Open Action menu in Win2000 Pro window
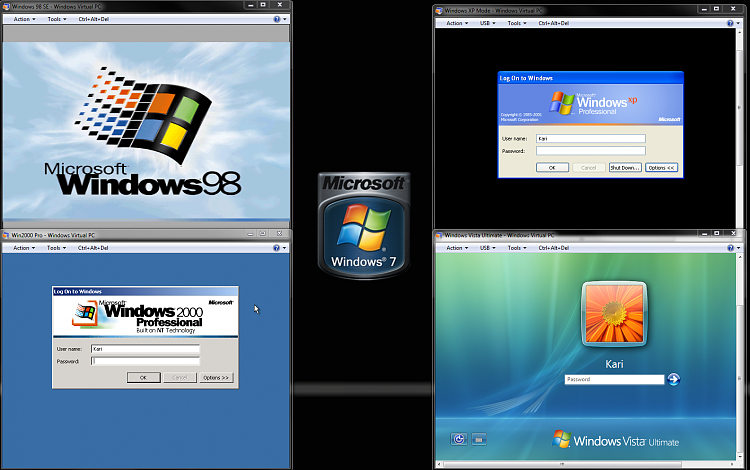 tap(24, 248)
